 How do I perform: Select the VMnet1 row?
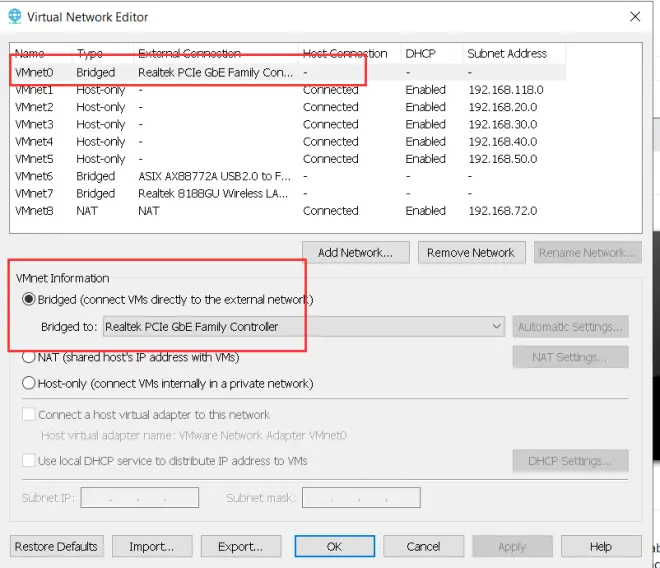click(287, 90)
